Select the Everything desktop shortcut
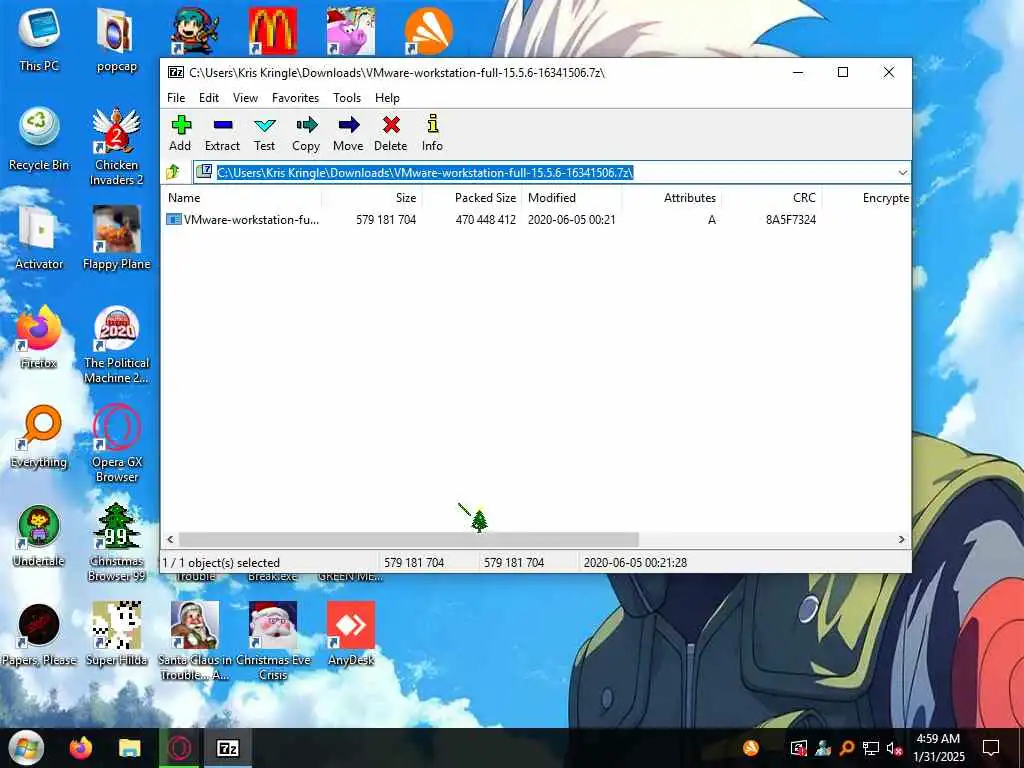The height and width of the screenshot is (768, 1024). pyautogui.click(x=39, y=436)
